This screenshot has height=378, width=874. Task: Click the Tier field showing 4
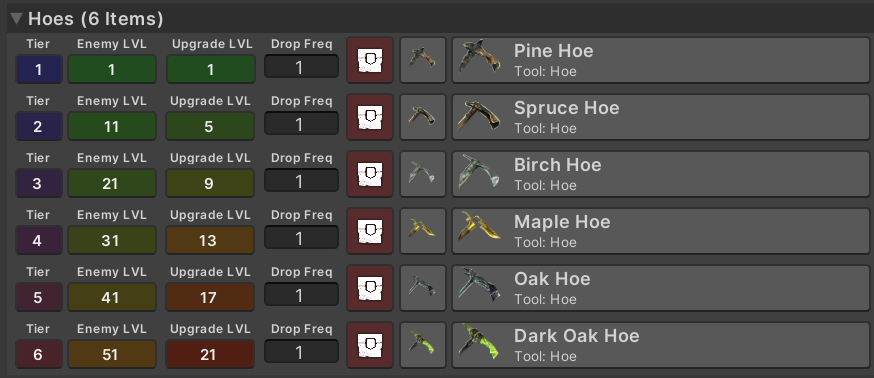[38, 240]
